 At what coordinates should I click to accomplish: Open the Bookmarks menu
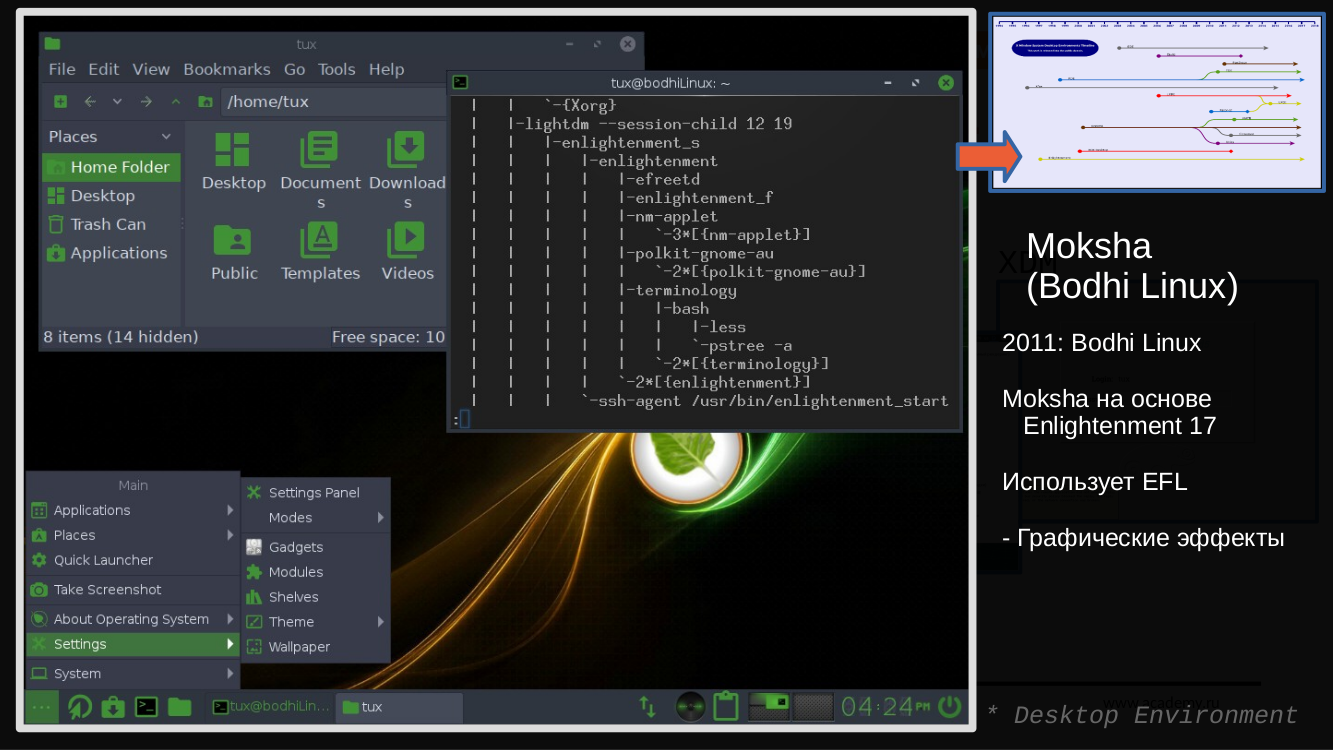(x=227, y=69)
